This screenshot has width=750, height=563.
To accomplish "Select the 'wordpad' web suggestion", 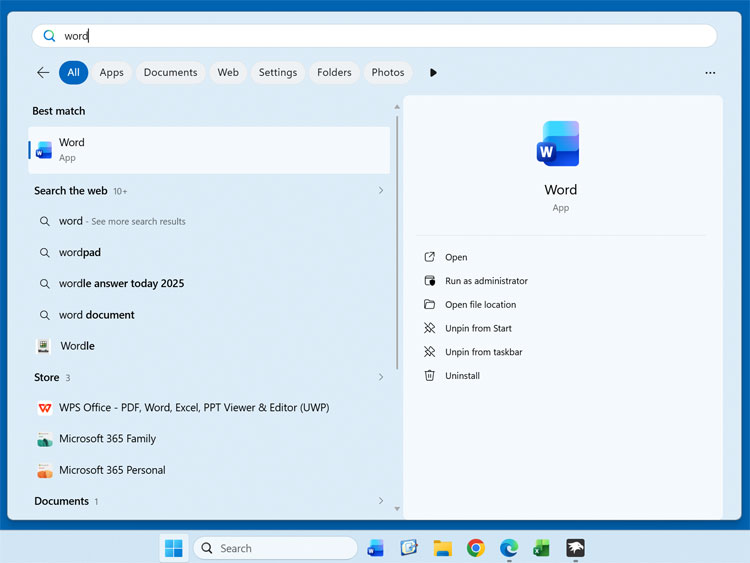I will tap(209, 252).
